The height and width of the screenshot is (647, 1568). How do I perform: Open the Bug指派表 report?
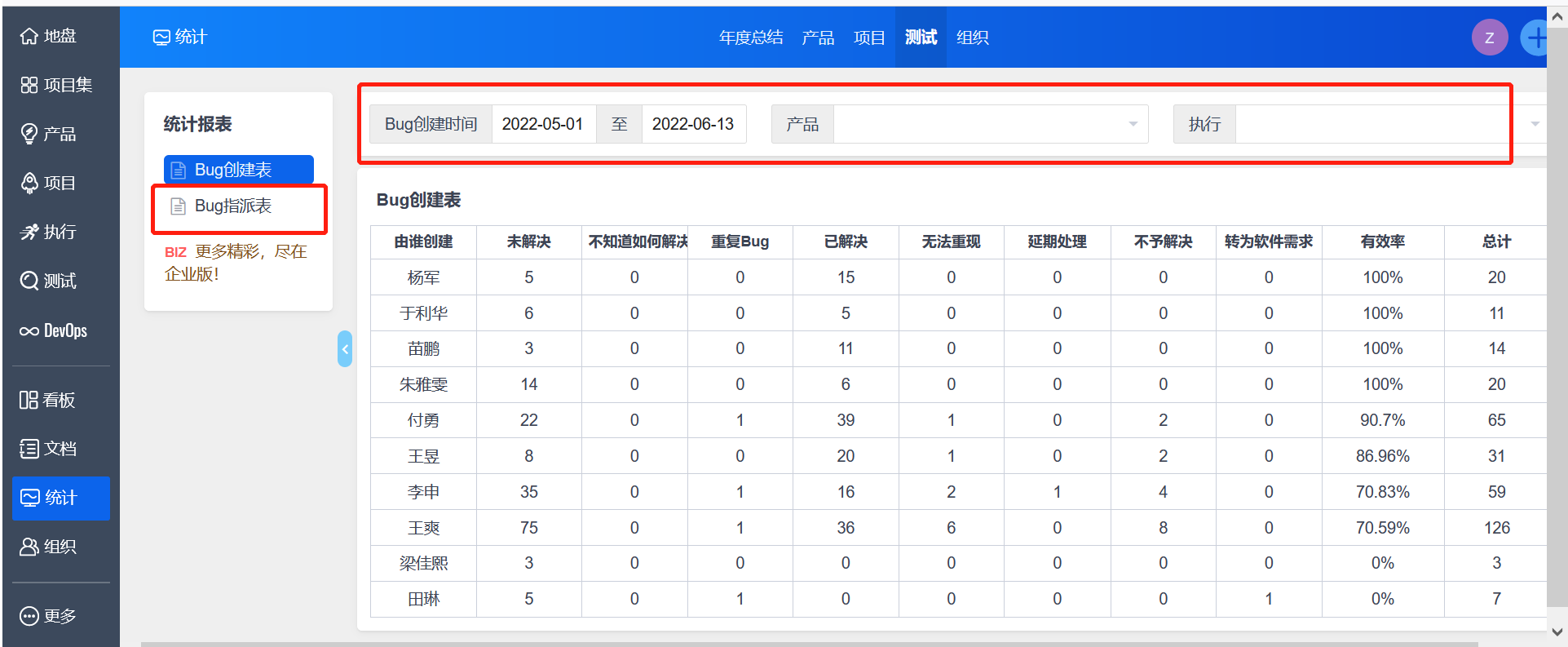click(x=233, y=206)
